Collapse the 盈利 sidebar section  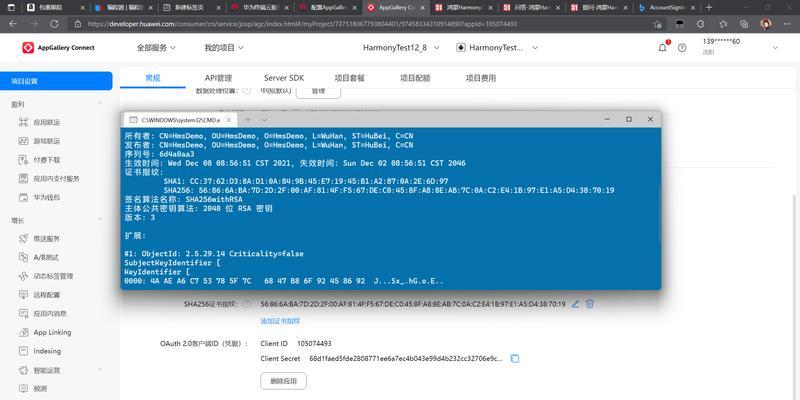coord(99,104)
